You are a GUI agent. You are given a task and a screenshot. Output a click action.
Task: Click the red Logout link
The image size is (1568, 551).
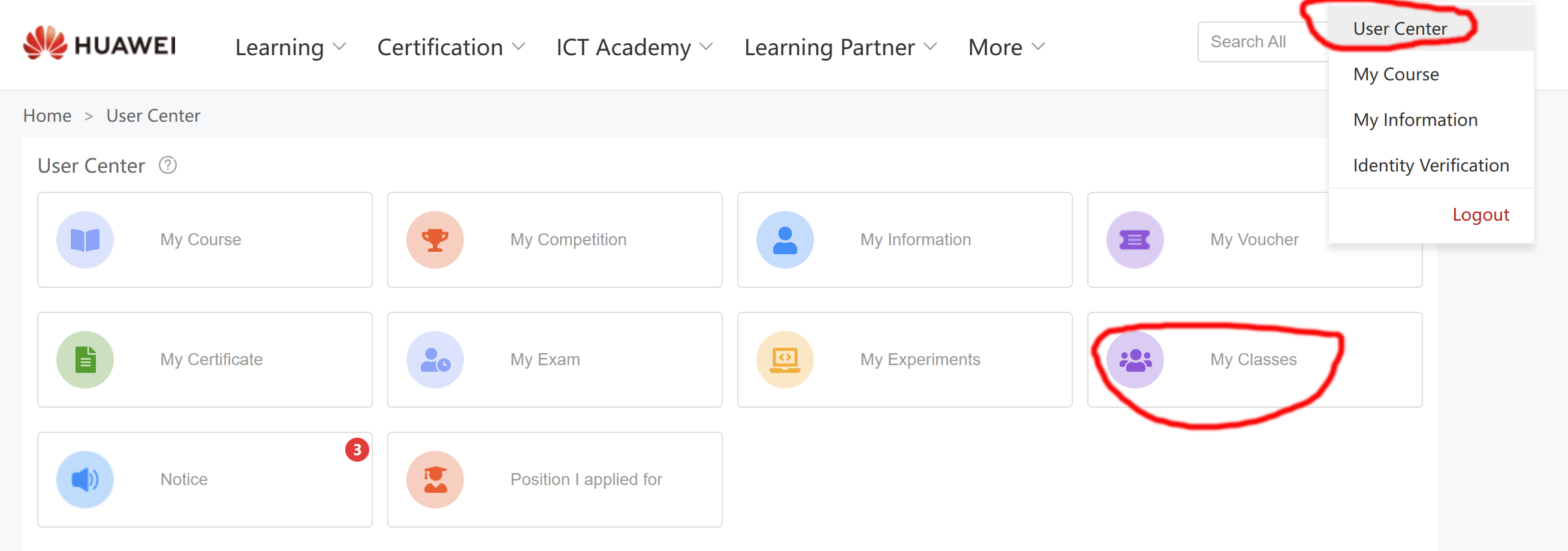pyautogui.click(x=1480, y=215)
